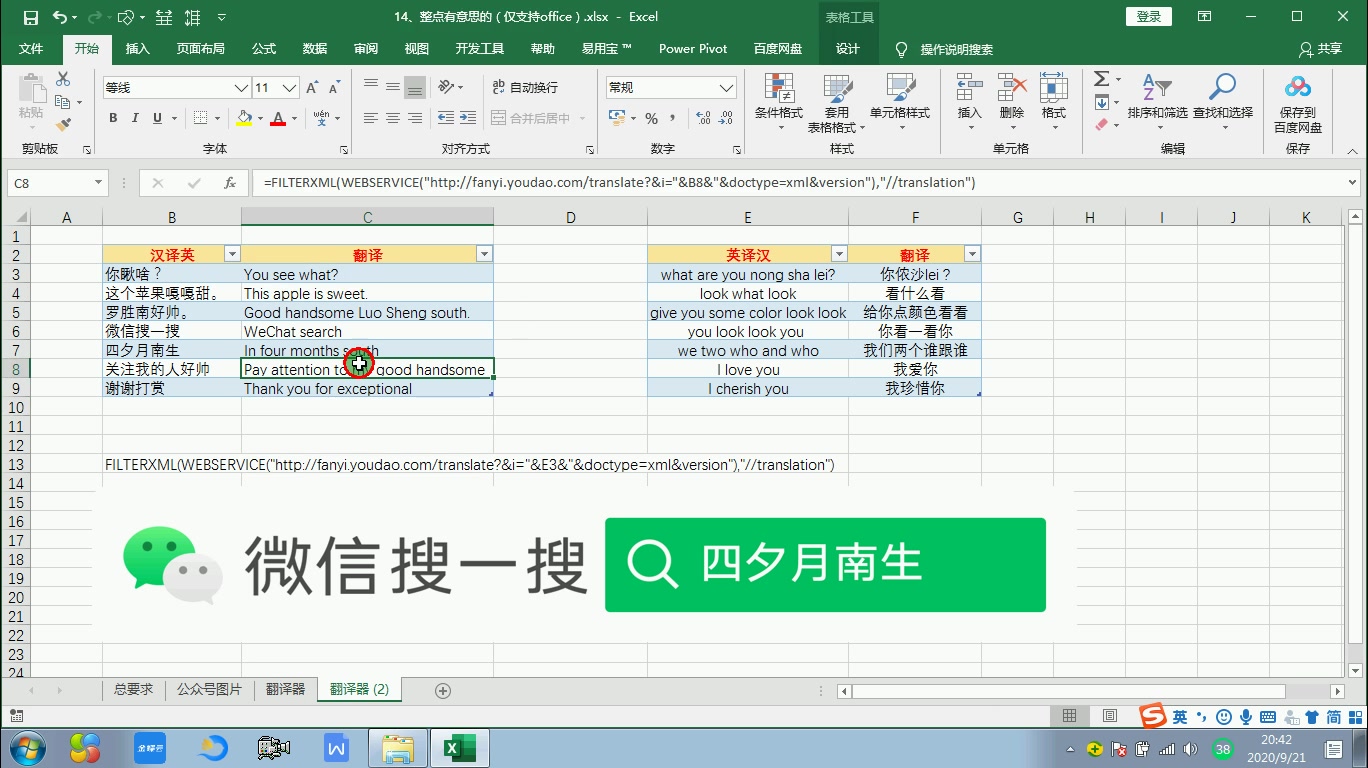Click the Cut scissors icon
This screenshot has width=1368, height=768.
coord(63,80)
